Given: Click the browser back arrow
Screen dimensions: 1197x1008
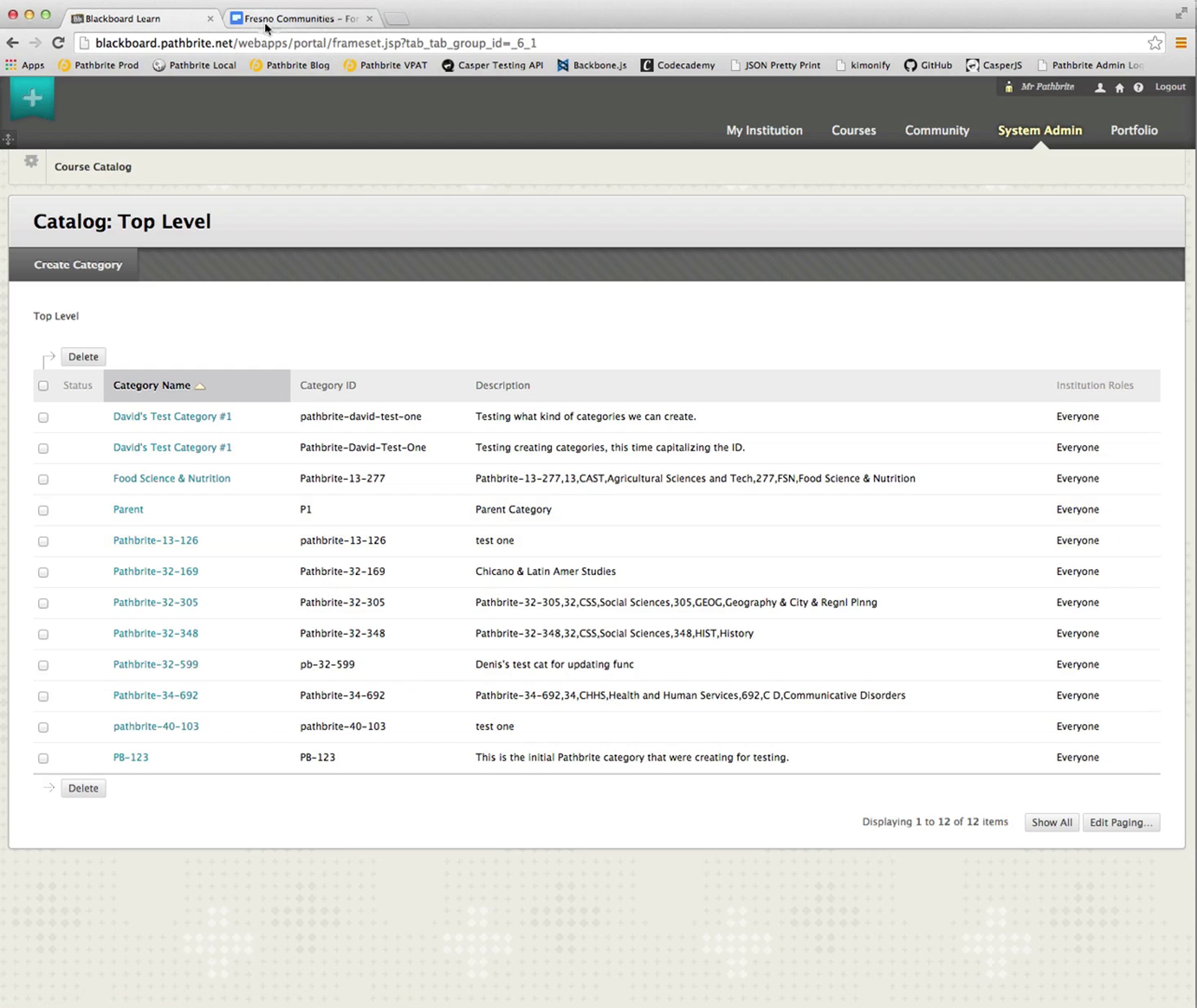Looking at the screenshot, I should point(12,43).
